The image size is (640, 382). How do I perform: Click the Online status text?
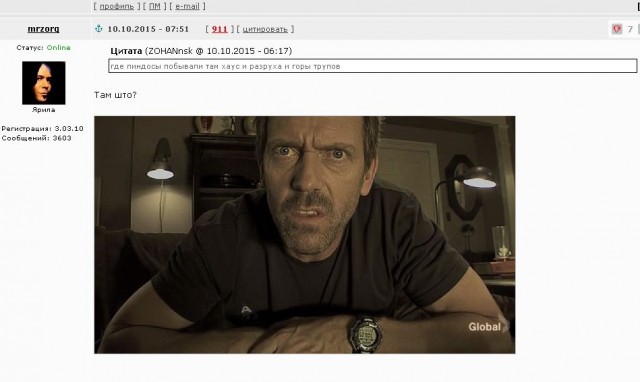point(58,48)
